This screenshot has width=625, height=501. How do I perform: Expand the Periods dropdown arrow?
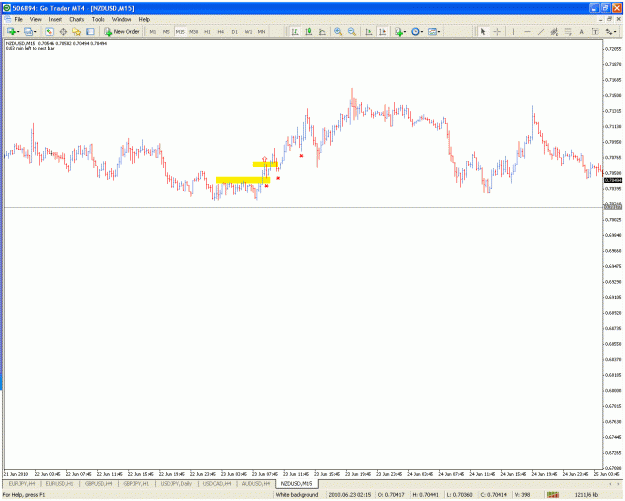pyautogui.click(x=422, y=31)
